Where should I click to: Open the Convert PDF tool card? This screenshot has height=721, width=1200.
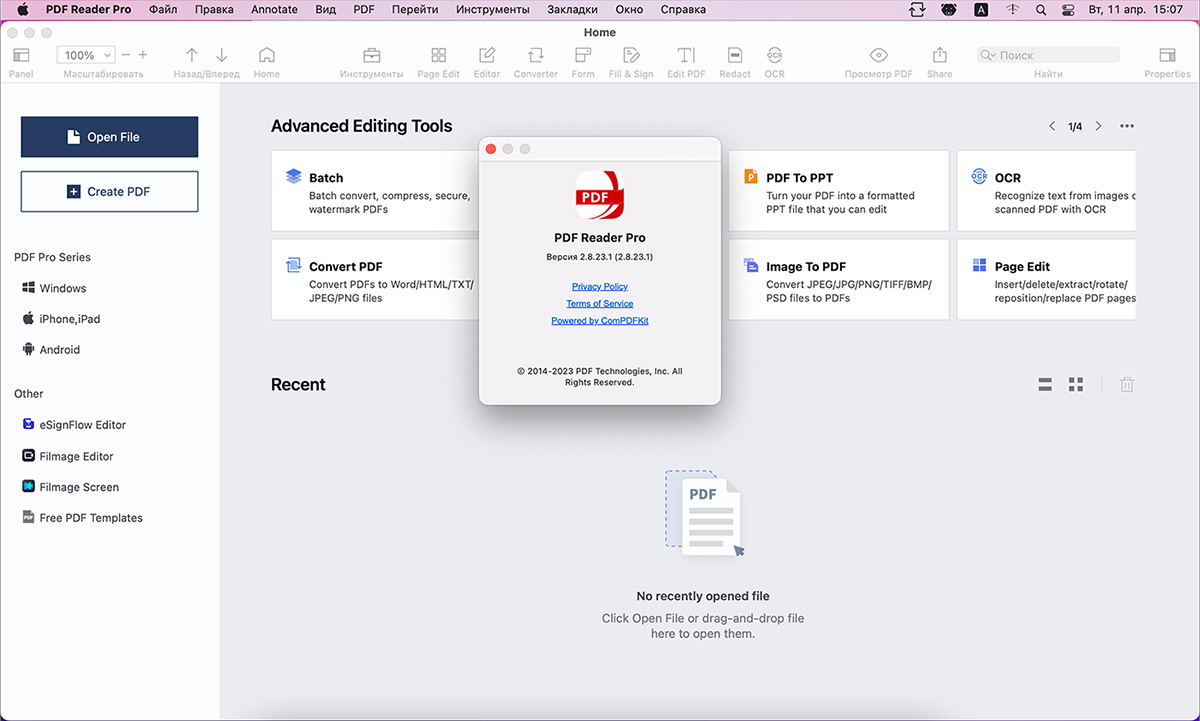click(375, 279)
